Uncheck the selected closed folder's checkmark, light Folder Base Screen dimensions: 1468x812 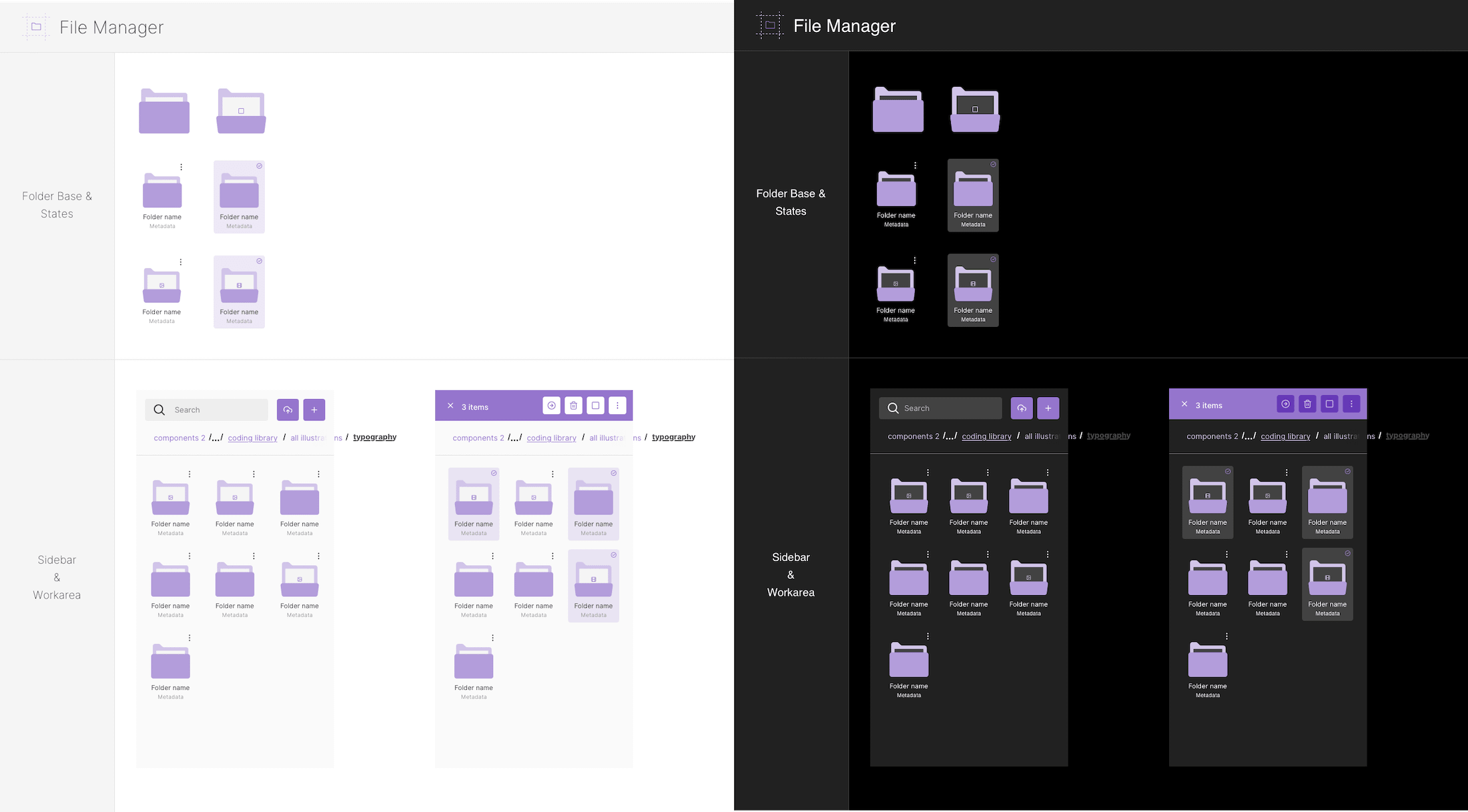click(260, 165)
